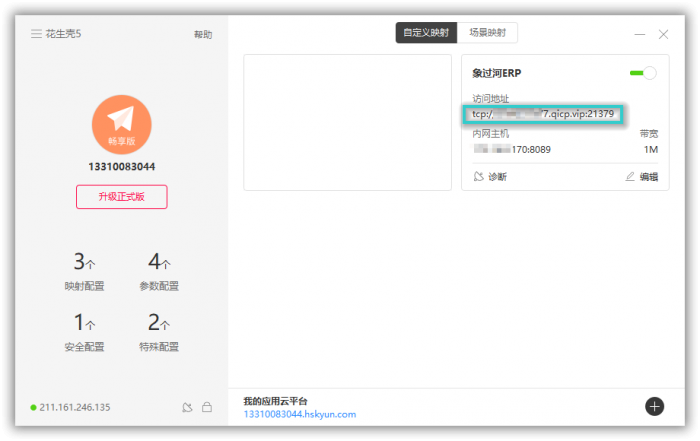Close the 花生壳 window
The image size is (700, 441).
pos(663,34)
